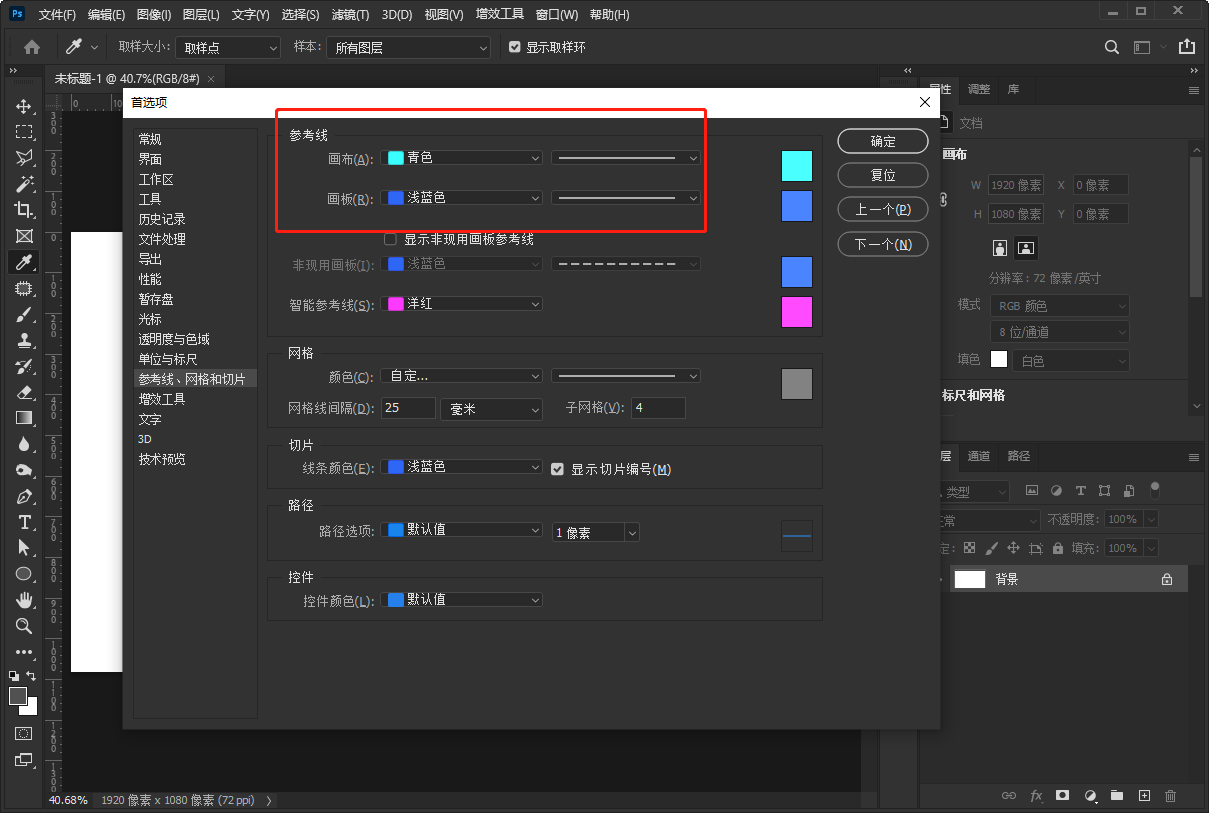
Task: Uncheck 显示切片编号 checkbox
Action: click(558, 468)
